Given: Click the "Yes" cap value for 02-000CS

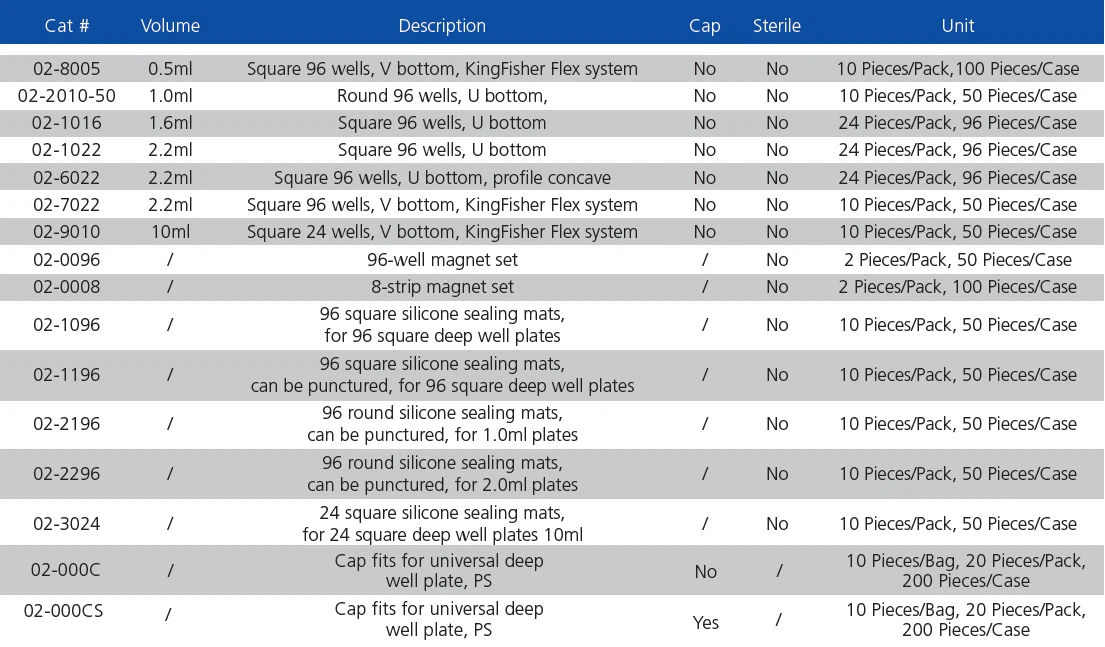Looking at the screenshot, I should (x=705, y=622).
